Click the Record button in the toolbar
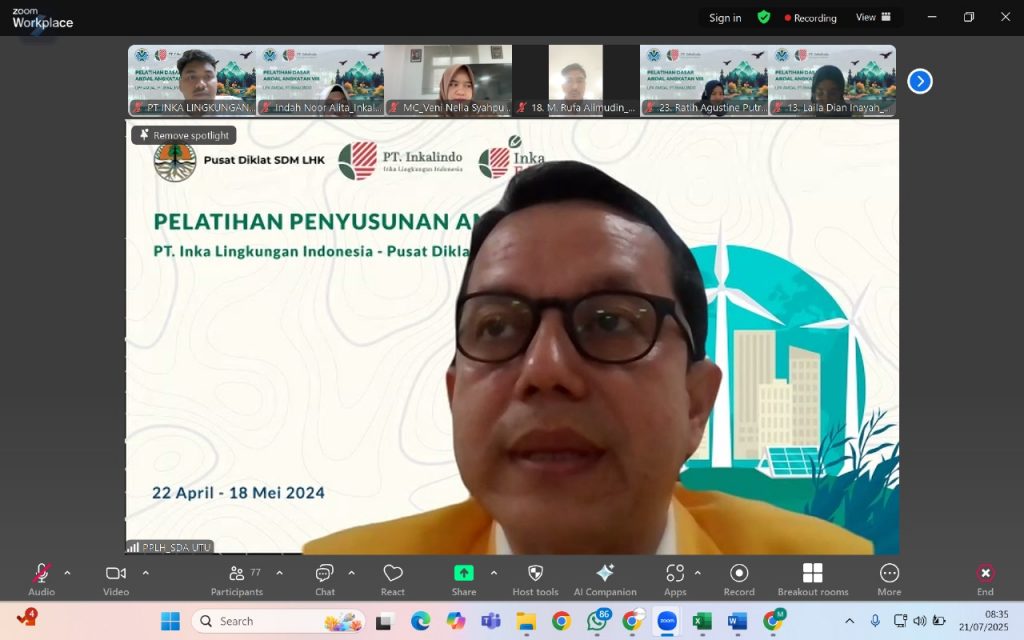Viewport: 1024px width, 640px height. pos(739,579)
